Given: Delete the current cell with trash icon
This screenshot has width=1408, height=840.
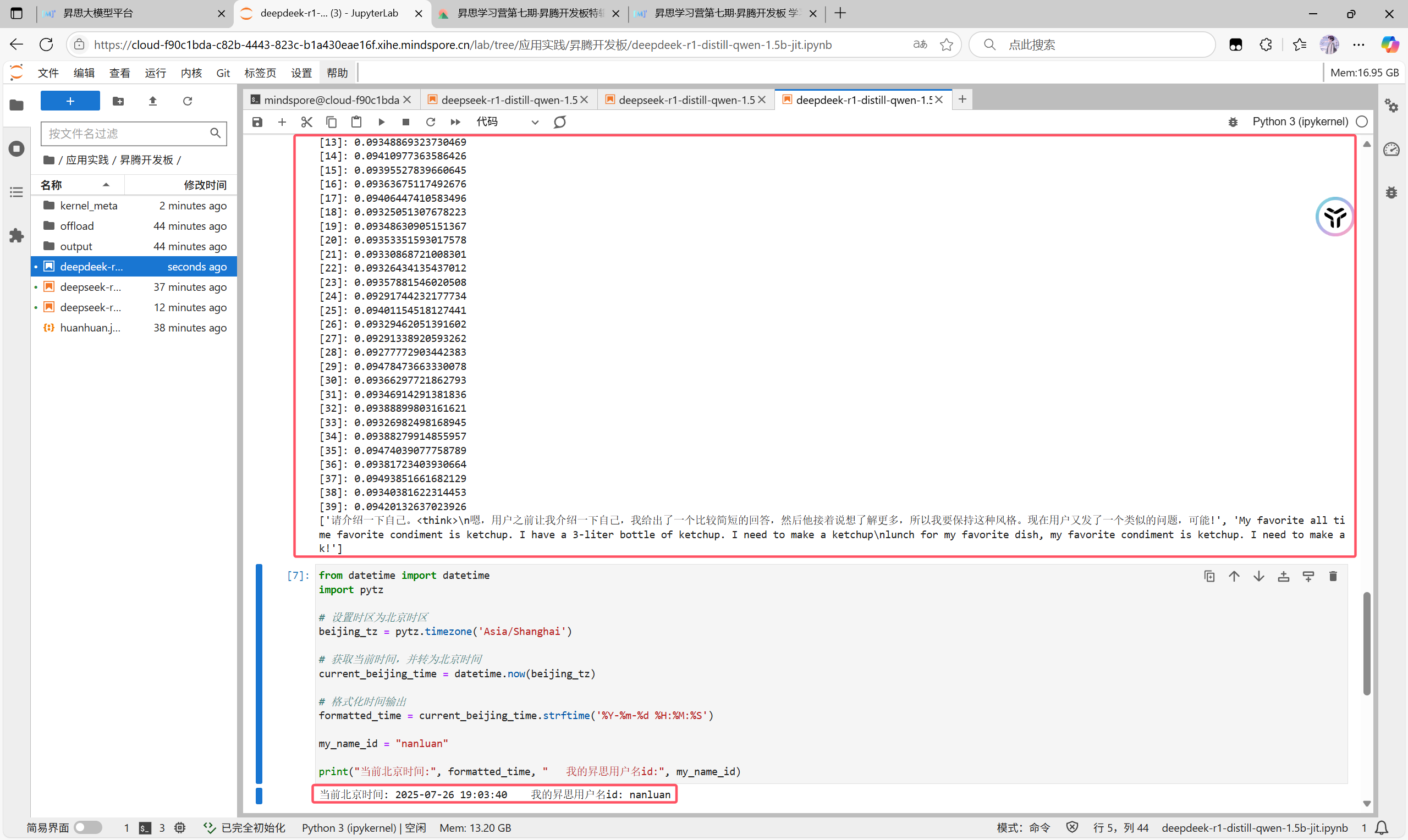Looking at the screenshot, I should tap(1333, 576).
